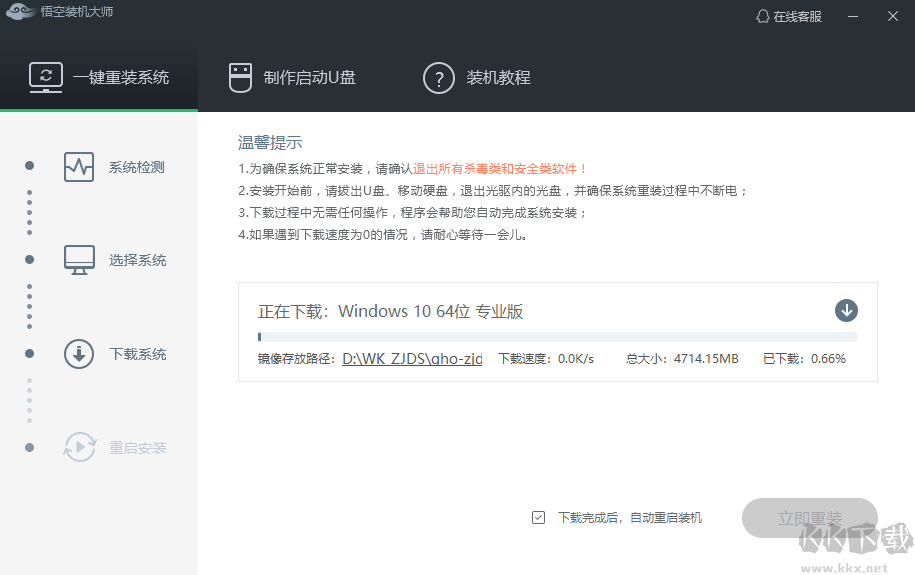Click the round download arrow icon in download panel
The height and width of the screenshot is (575, 915).
[846, 311]
